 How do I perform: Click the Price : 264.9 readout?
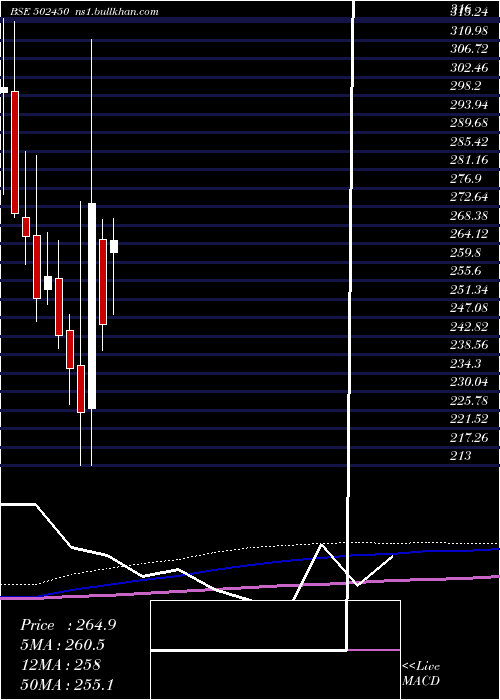click(x=68, y=625)
